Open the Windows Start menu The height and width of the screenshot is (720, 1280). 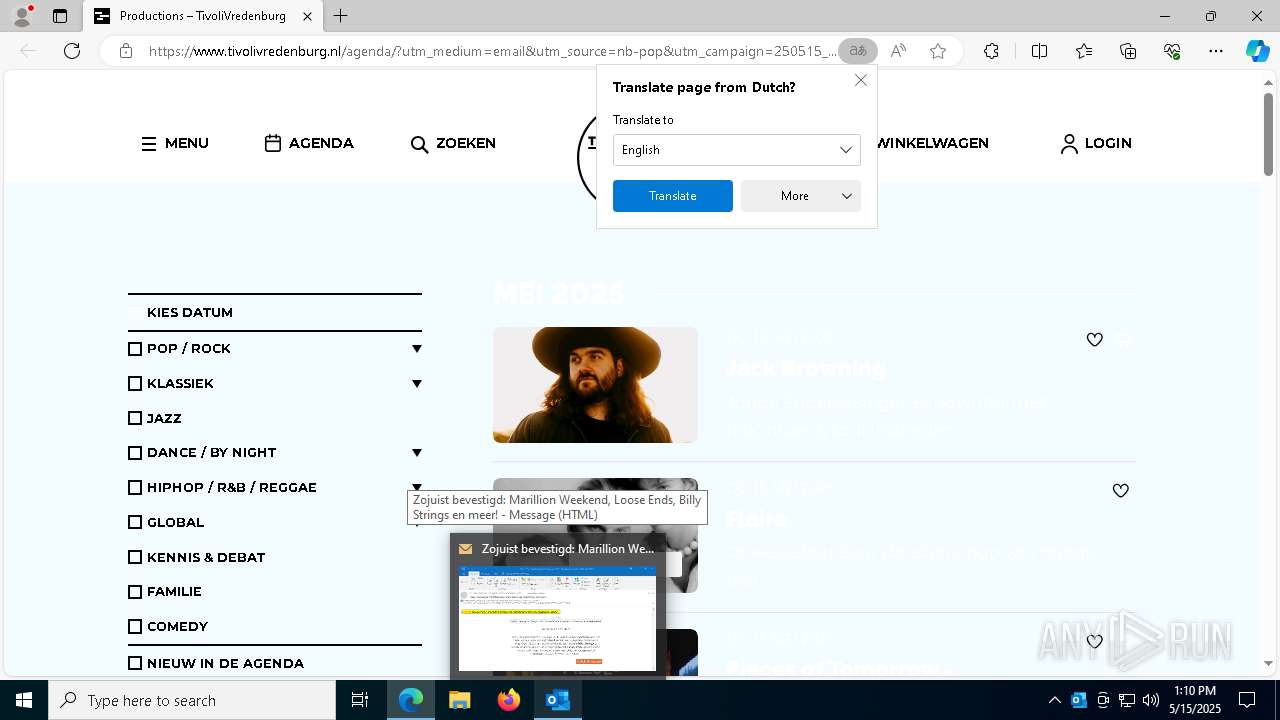pos(24,700)
